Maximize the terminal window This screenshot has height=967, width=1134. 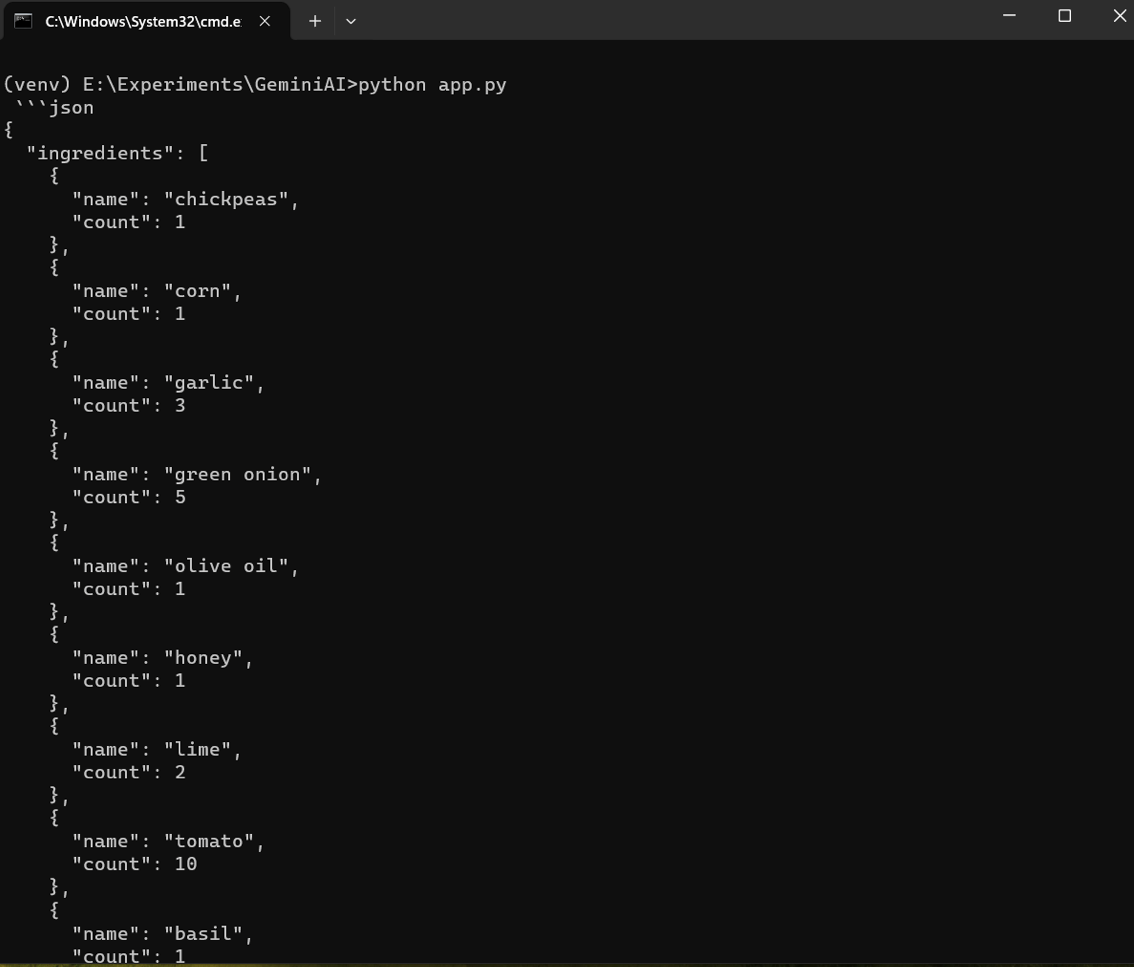click(x=1065, y=15)
